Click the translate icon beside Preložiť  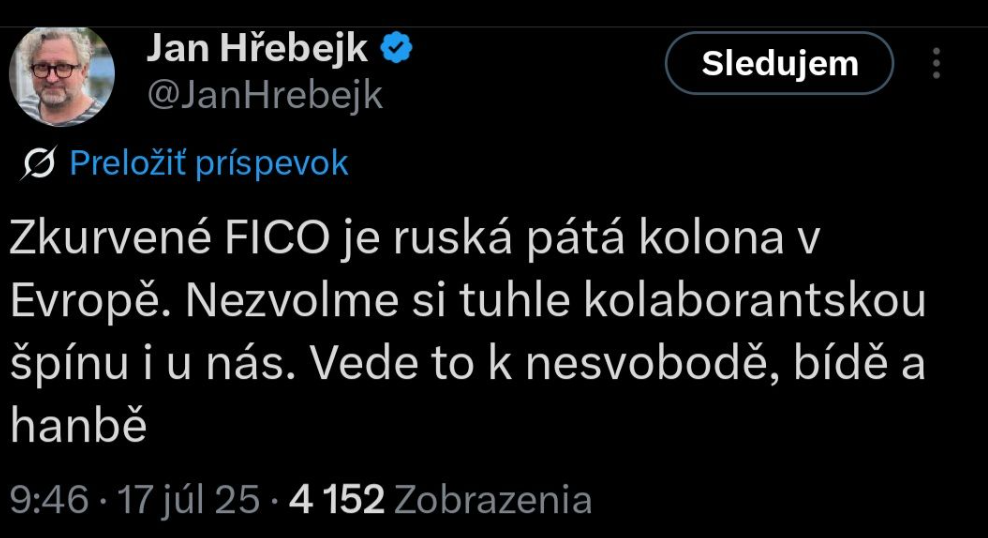point(44,163)
